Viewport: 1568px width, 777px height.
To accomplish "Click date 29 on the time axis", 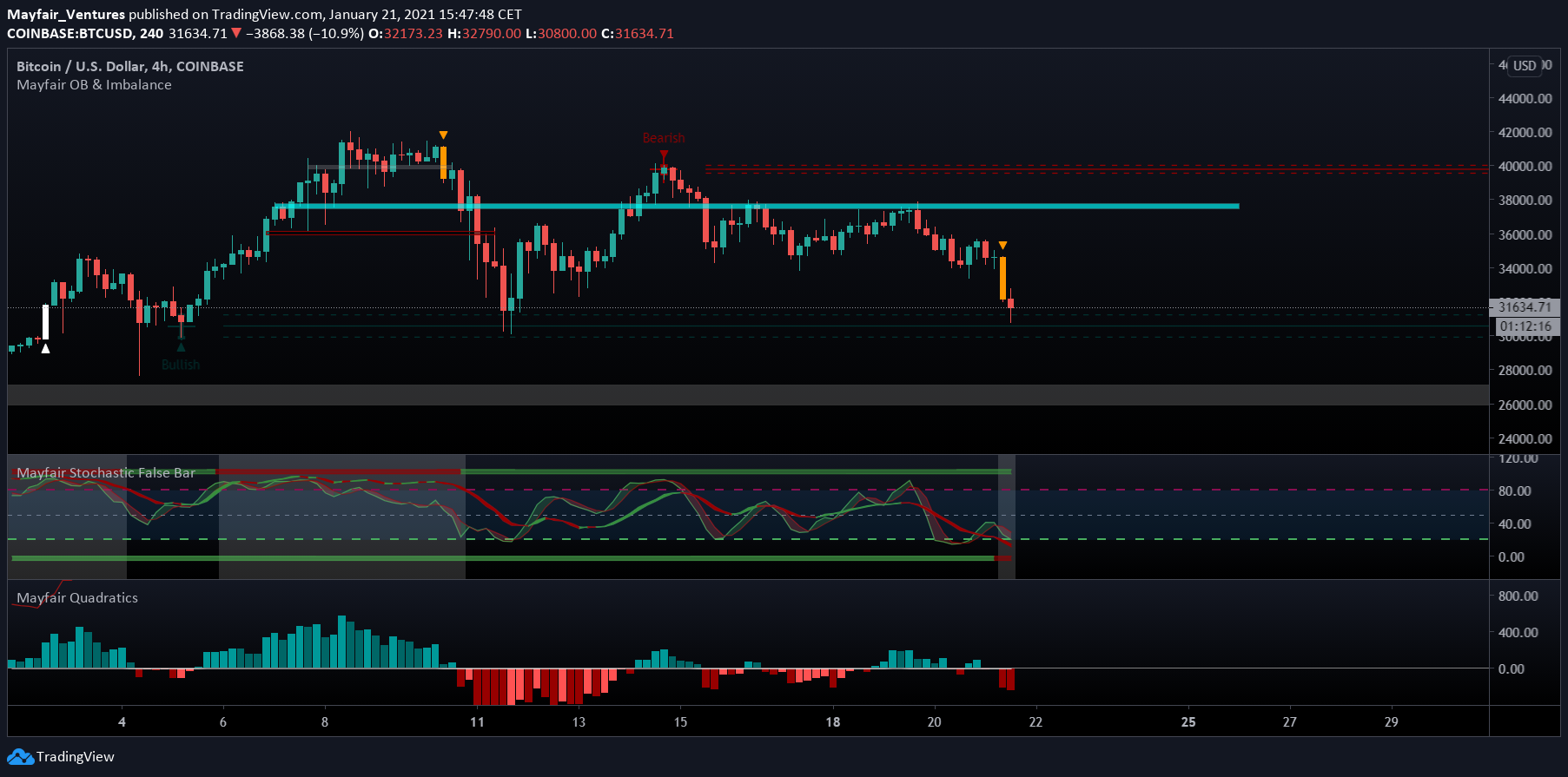I will (1391, 721).
